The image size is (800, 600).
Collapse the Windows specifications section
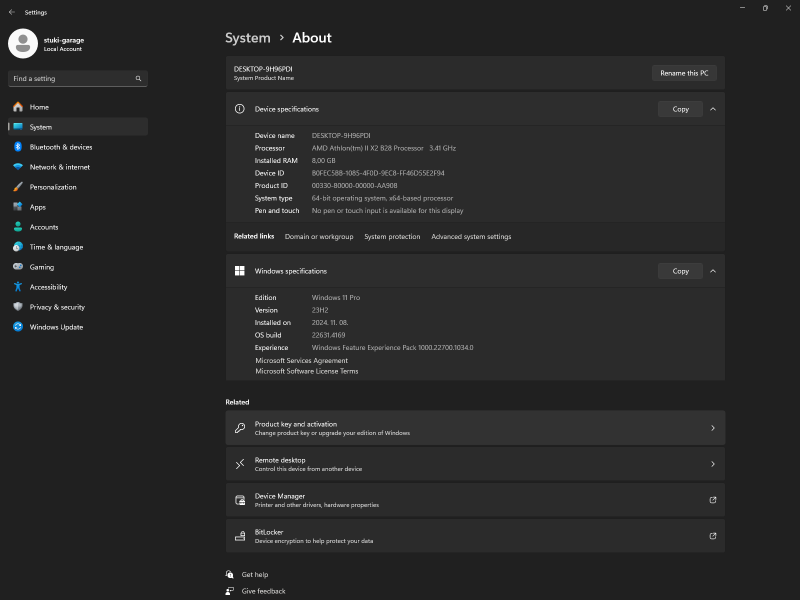713,271
